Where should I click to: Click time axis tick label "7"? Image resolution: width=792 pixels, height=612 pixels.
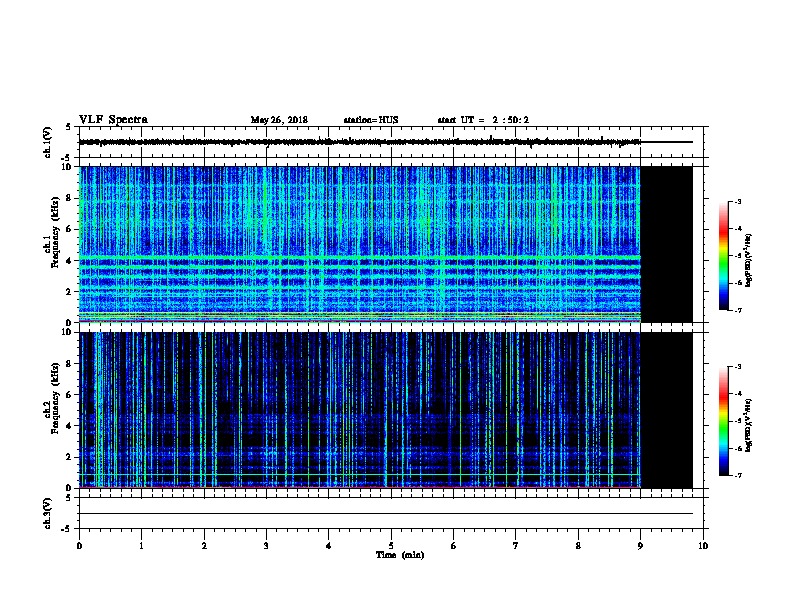(516, 546)
